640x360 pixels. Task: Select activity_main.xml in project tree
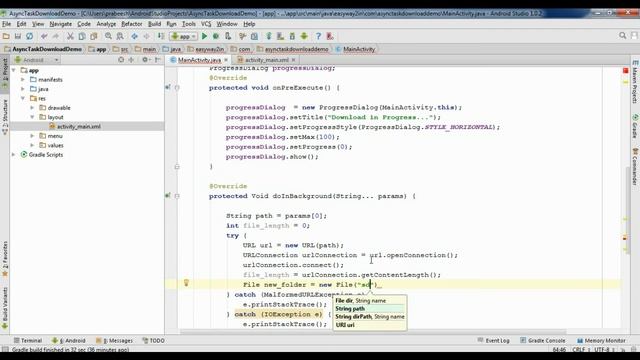pos(79,127)
